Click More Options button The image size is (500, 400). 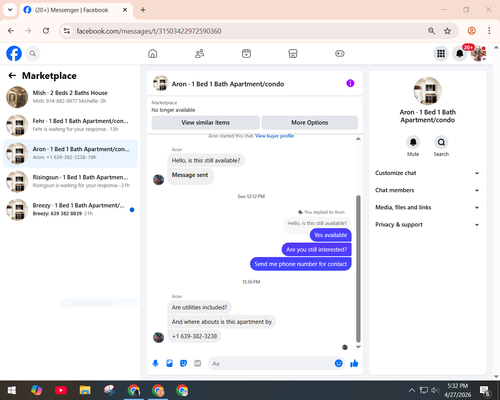click(x=310, y=122)
